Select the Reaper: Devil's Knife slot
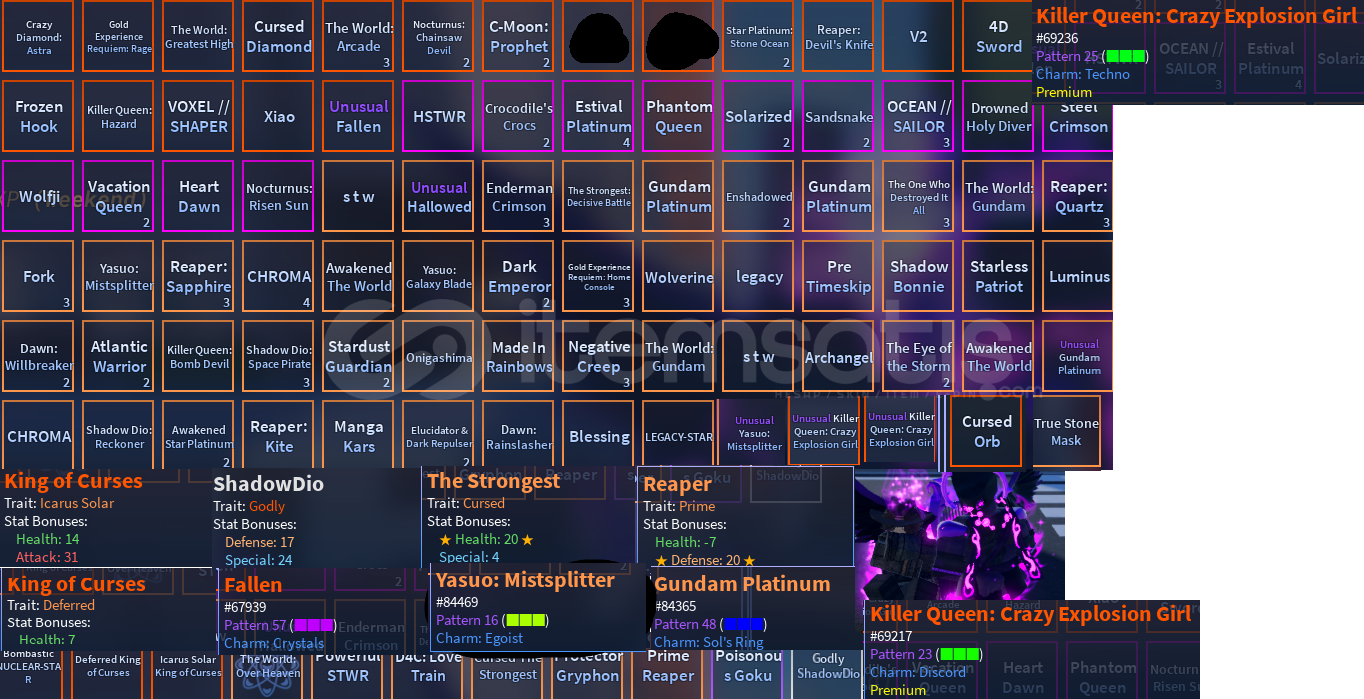Screen dimensions: 1364x699 point(839,36)
